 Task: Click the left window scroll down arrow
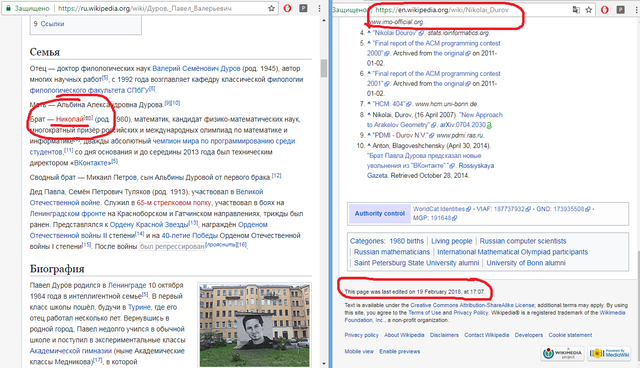(x=324, y=363)
